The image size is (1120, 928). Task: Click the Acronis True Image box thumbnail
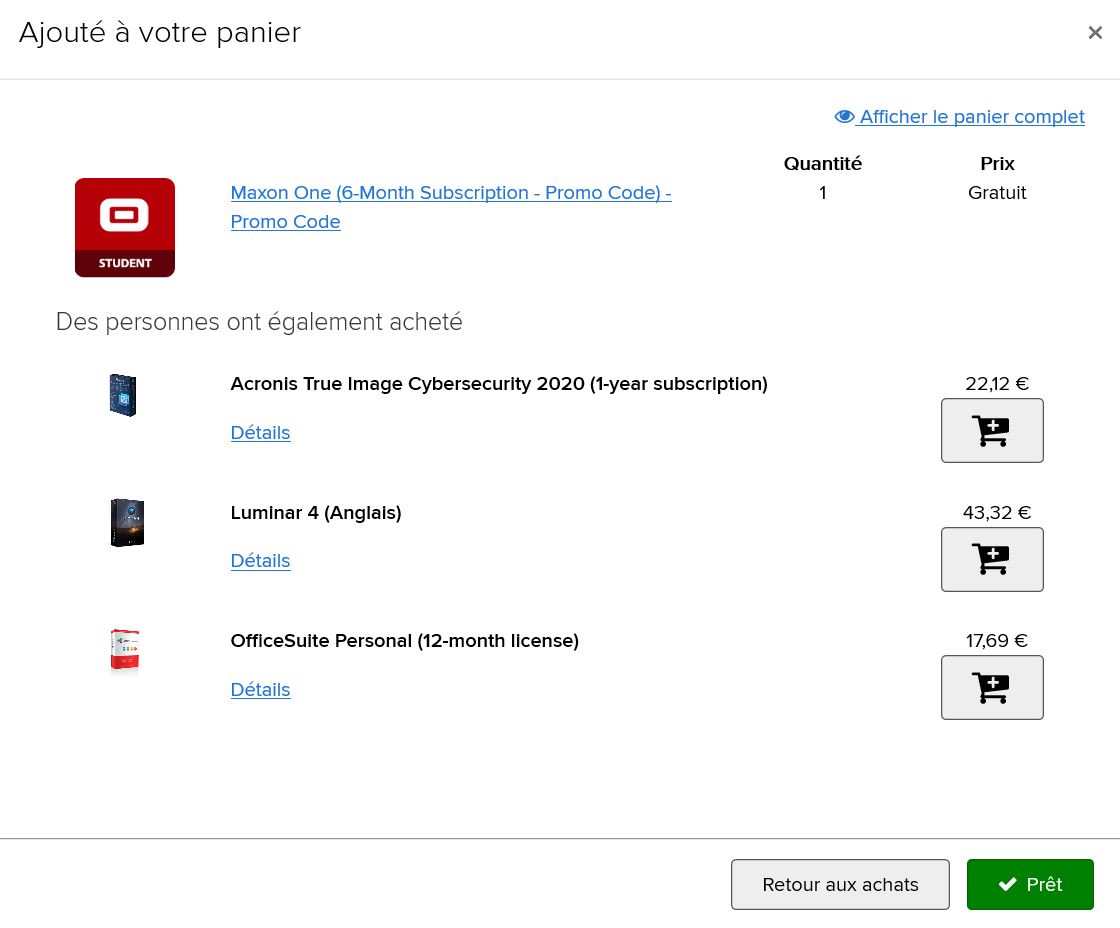tap(123, 395)
